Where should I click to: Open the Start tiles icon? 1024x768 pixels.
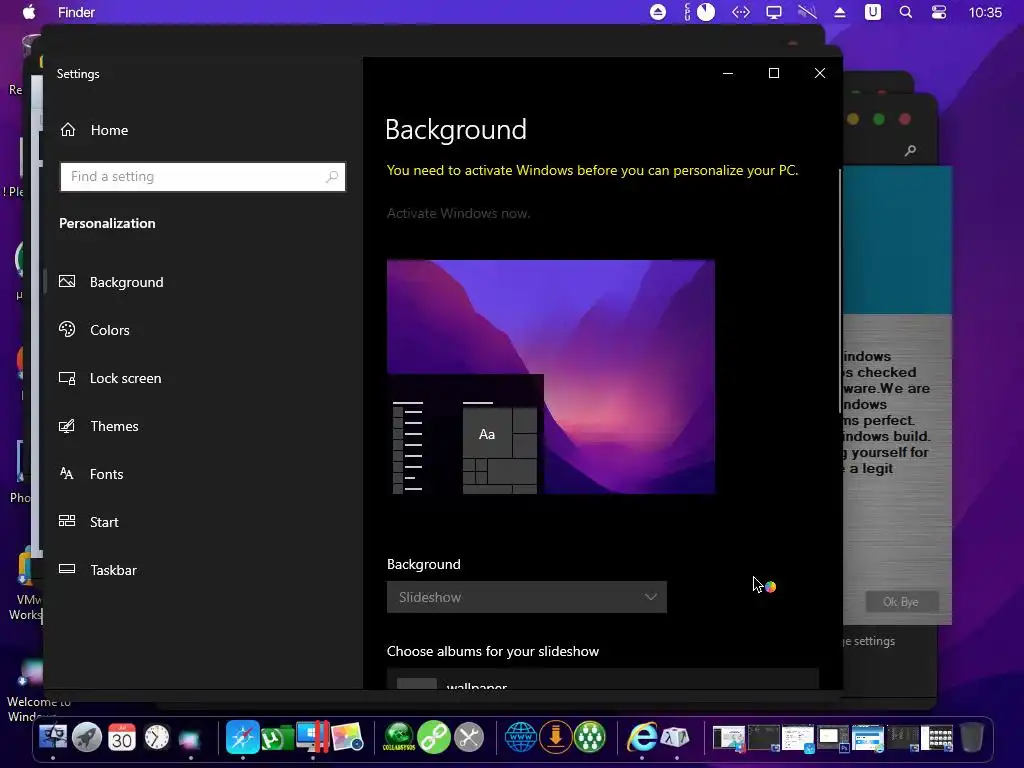(67, 521)
